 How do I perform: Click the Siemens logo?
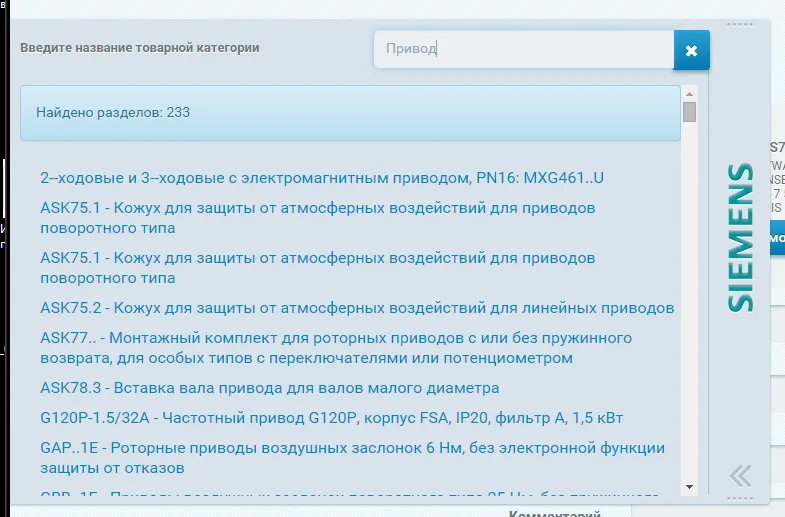(x=740, y=238)
